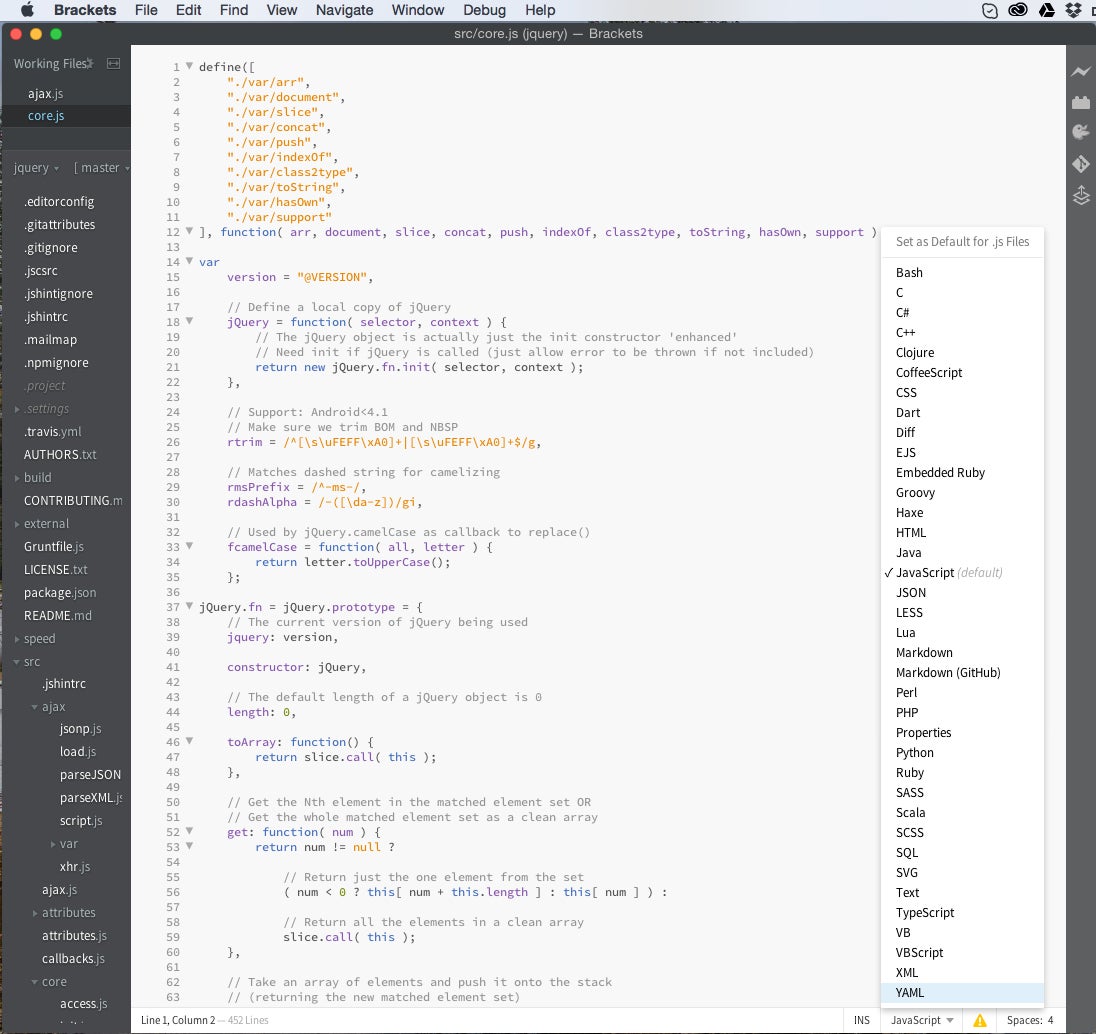1096x1034 pixels.
Task: Open the Debug menu
Action: pyautogui.click(x=484, y=10)
